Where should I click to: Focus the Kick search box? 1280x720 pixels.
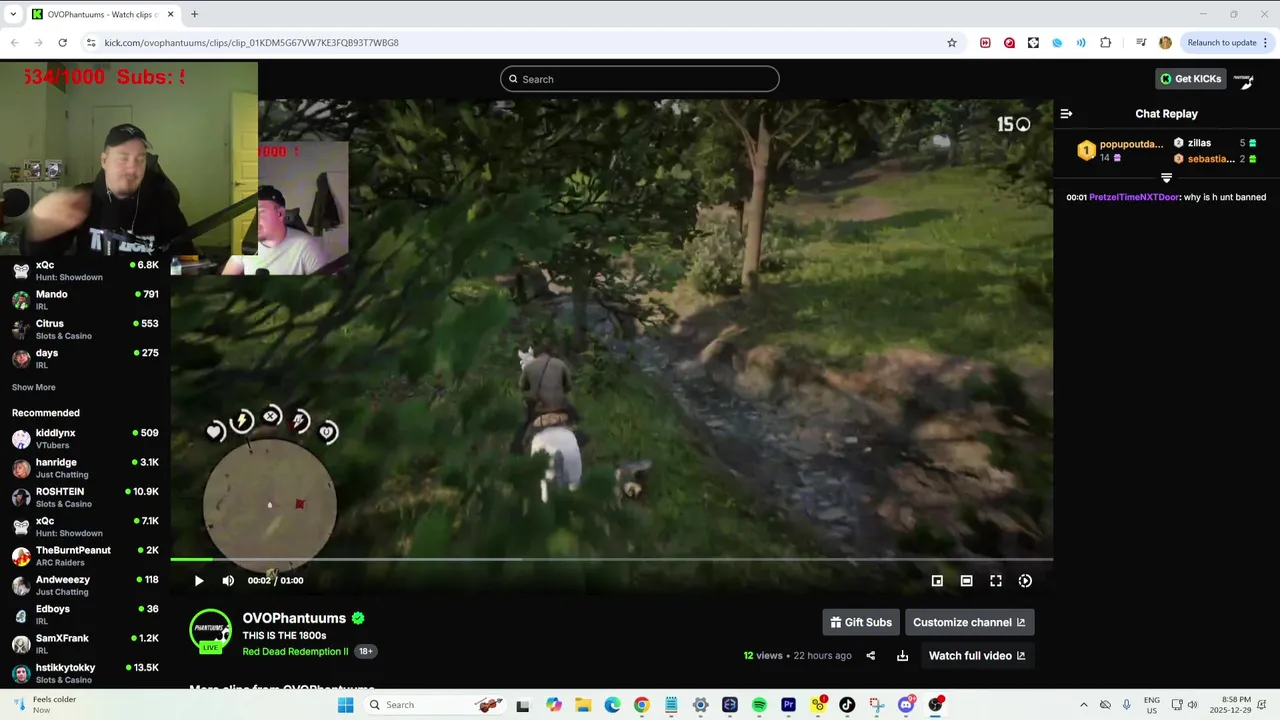pyautogui.click(x=640, y=79)
